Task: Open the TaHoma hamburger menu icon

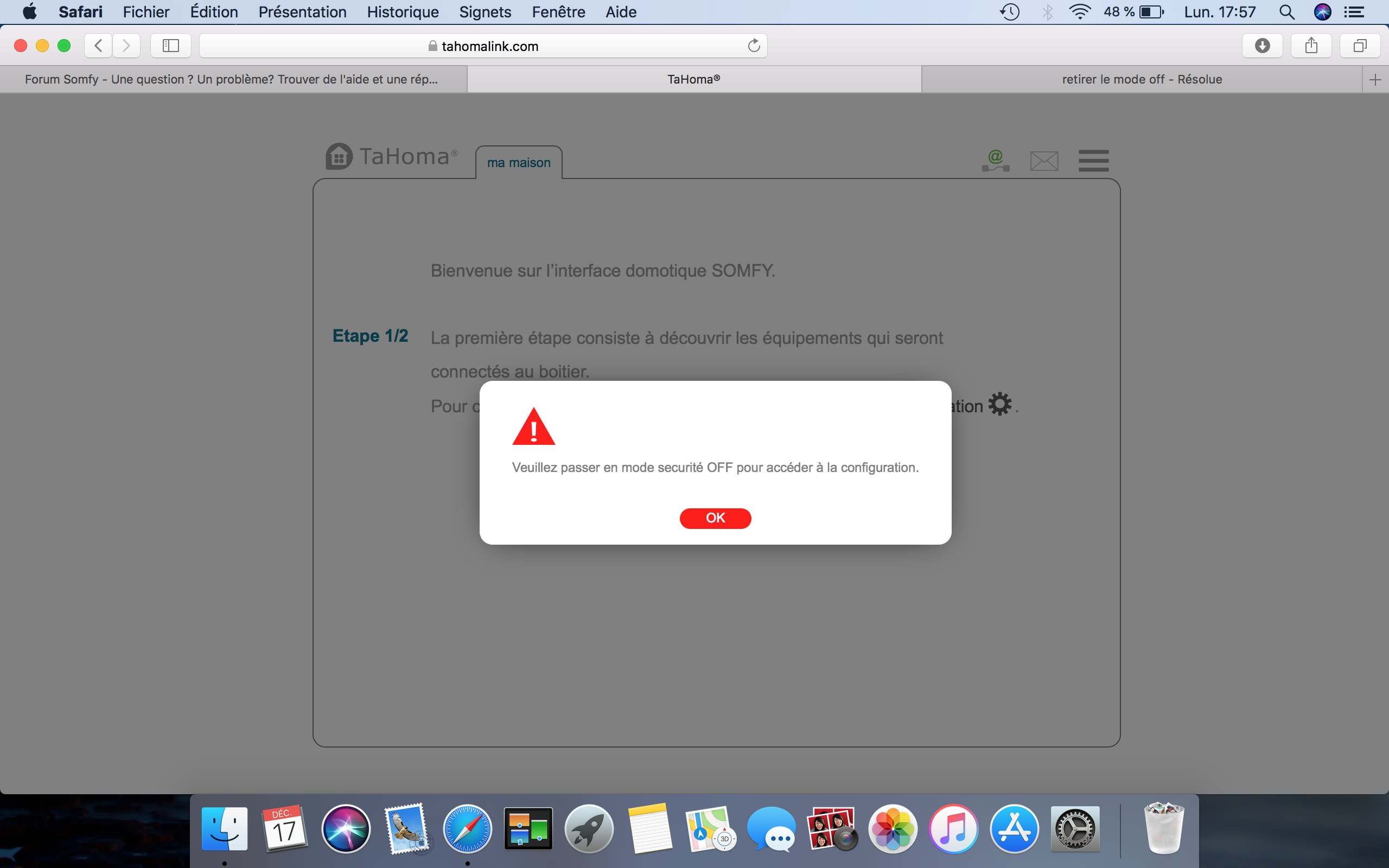Action: [x=1093, y=161]
